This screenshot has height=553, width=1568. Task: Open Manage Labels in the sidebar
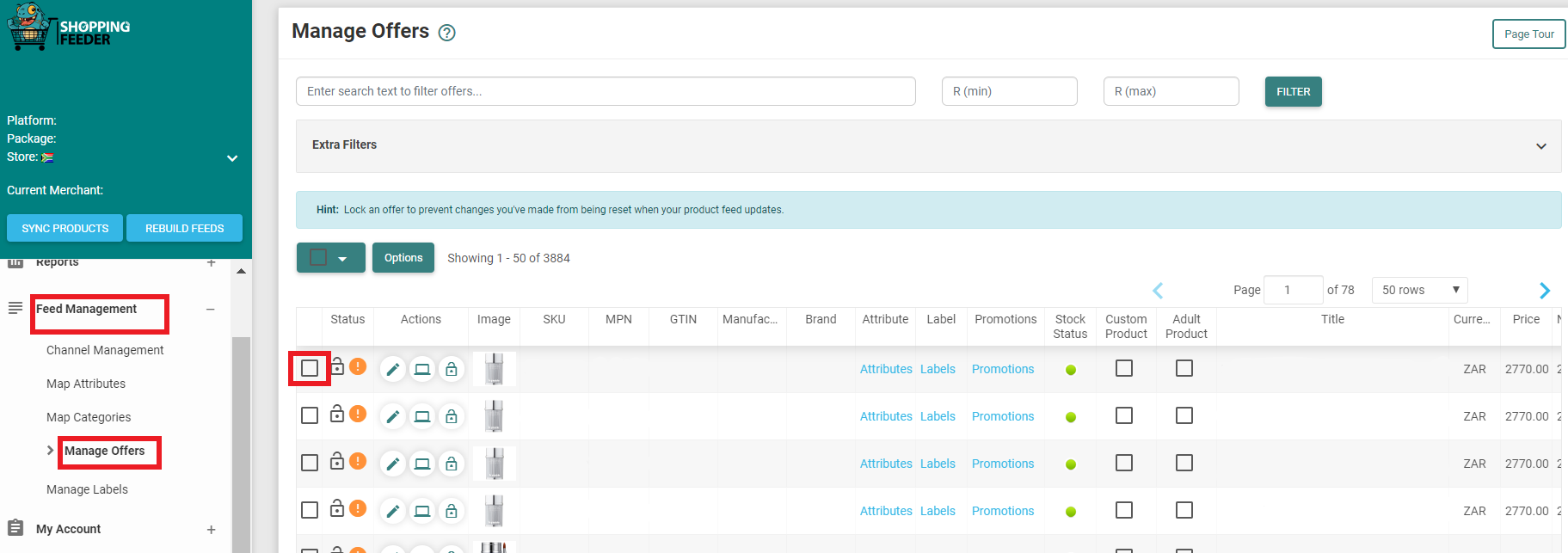tap(87, 489)
